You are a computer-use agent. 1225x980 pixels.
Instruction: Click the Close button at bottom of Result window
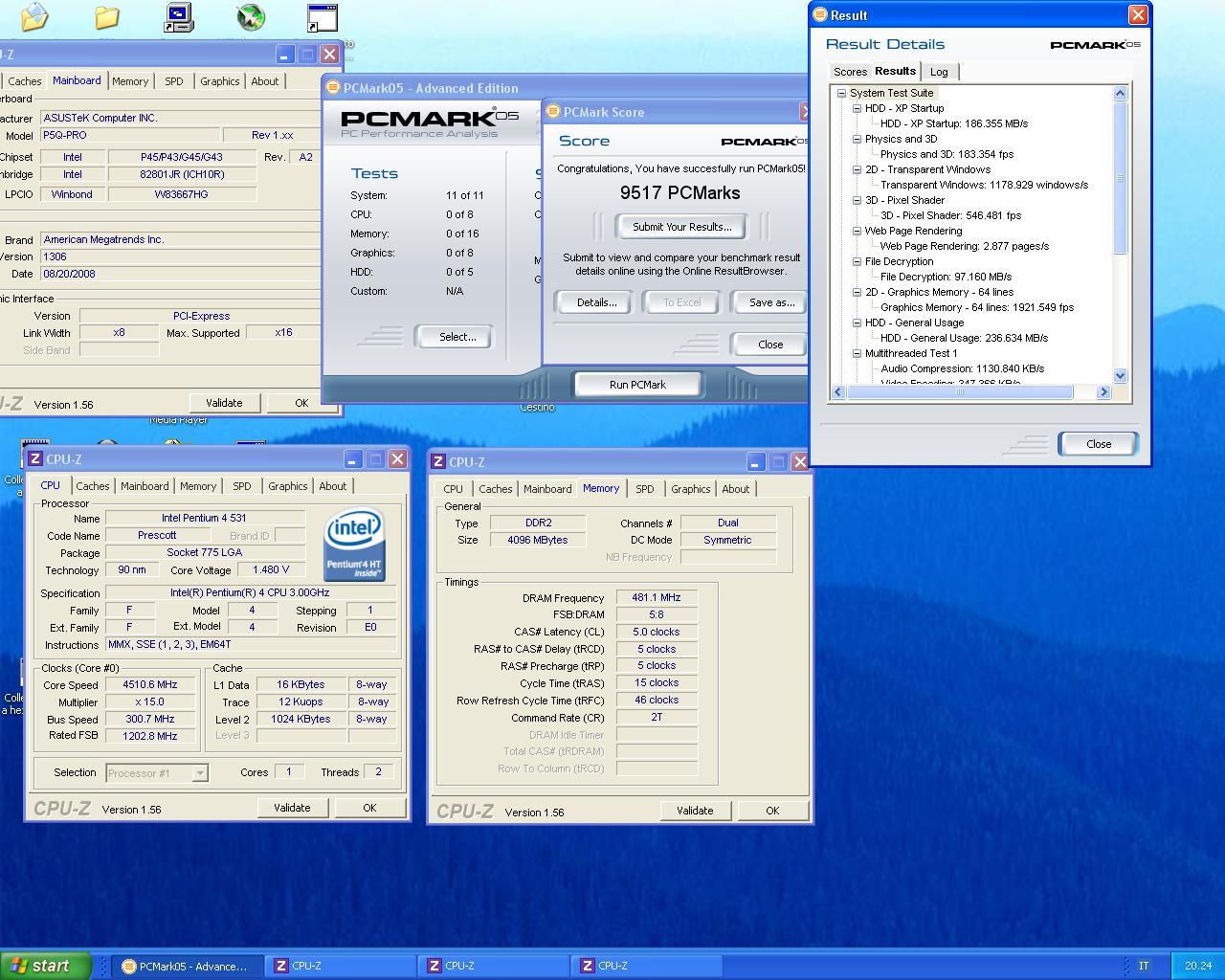[x=1099, y=444]
